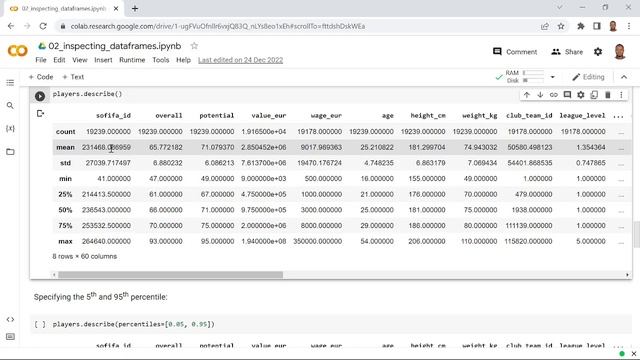Toggle the cell output view icon

pos(40,113)
